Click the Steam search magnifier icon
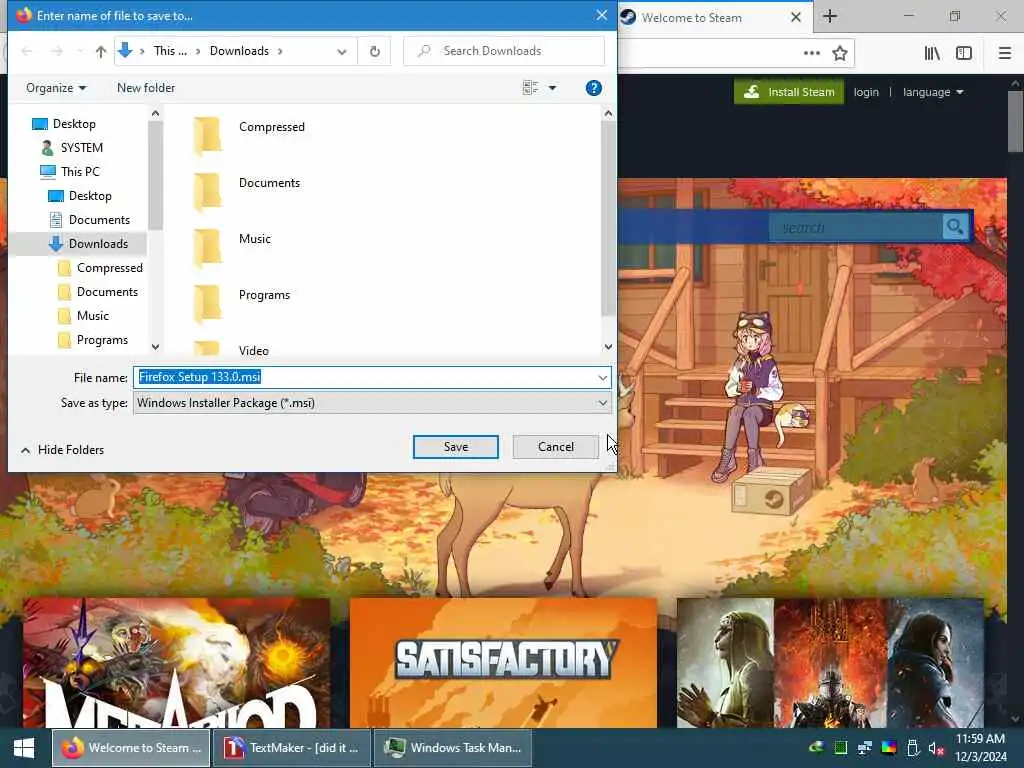Image resolution: width=1024 pixels, height=768 pixels. 955,227
